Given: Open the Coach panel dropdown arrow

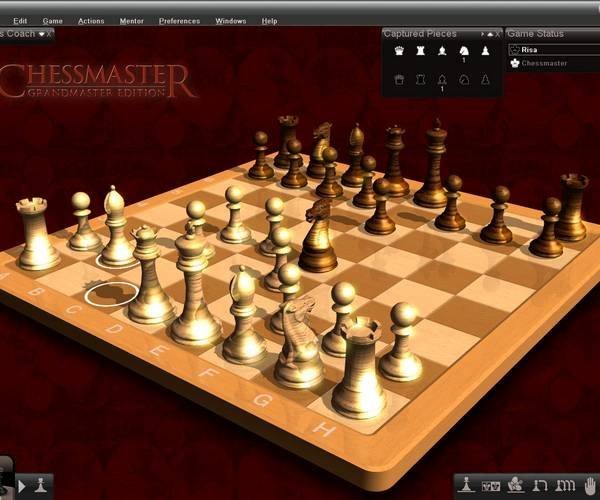Looking at the screenshot, I should click(42, 34).
